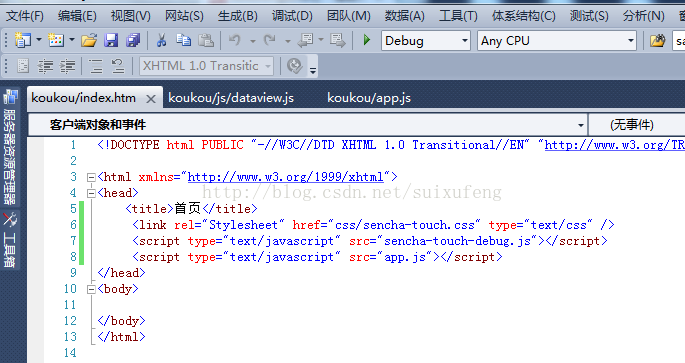Open the Undo history dropdown arrow
This screenshot has width=685, height=363.
click(x=253, y=41)
